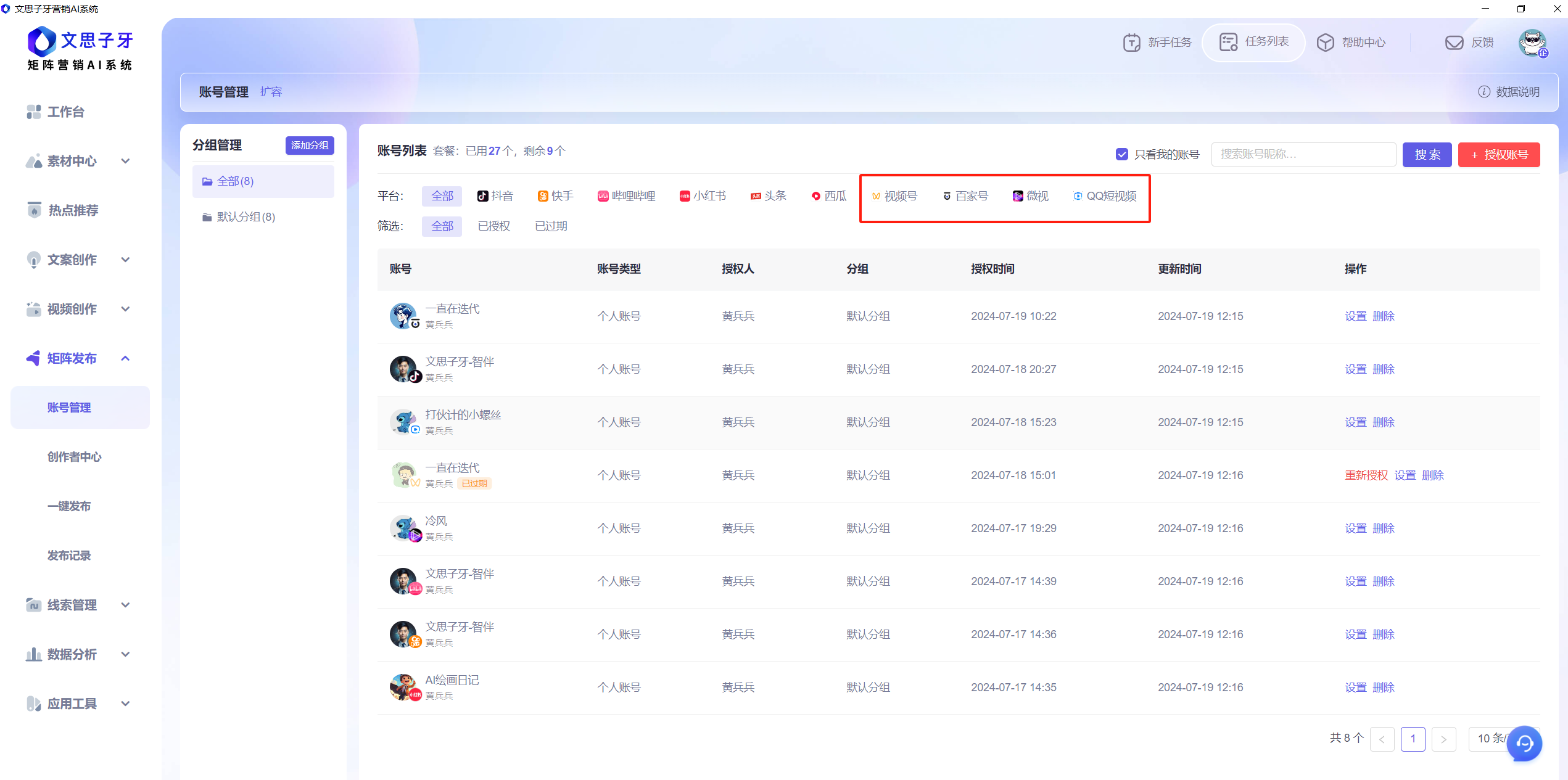Select 全部 in the 筛选 row
This screenshot has width=1568, height=780.
(x=442, y=226)
